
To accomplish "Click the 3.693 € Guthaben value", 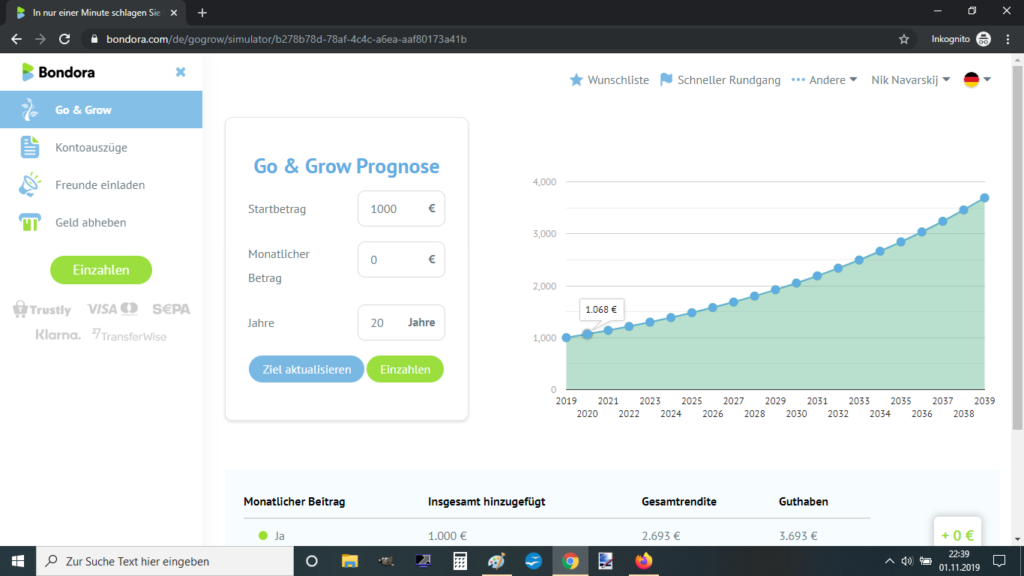I will click(798, 536).
